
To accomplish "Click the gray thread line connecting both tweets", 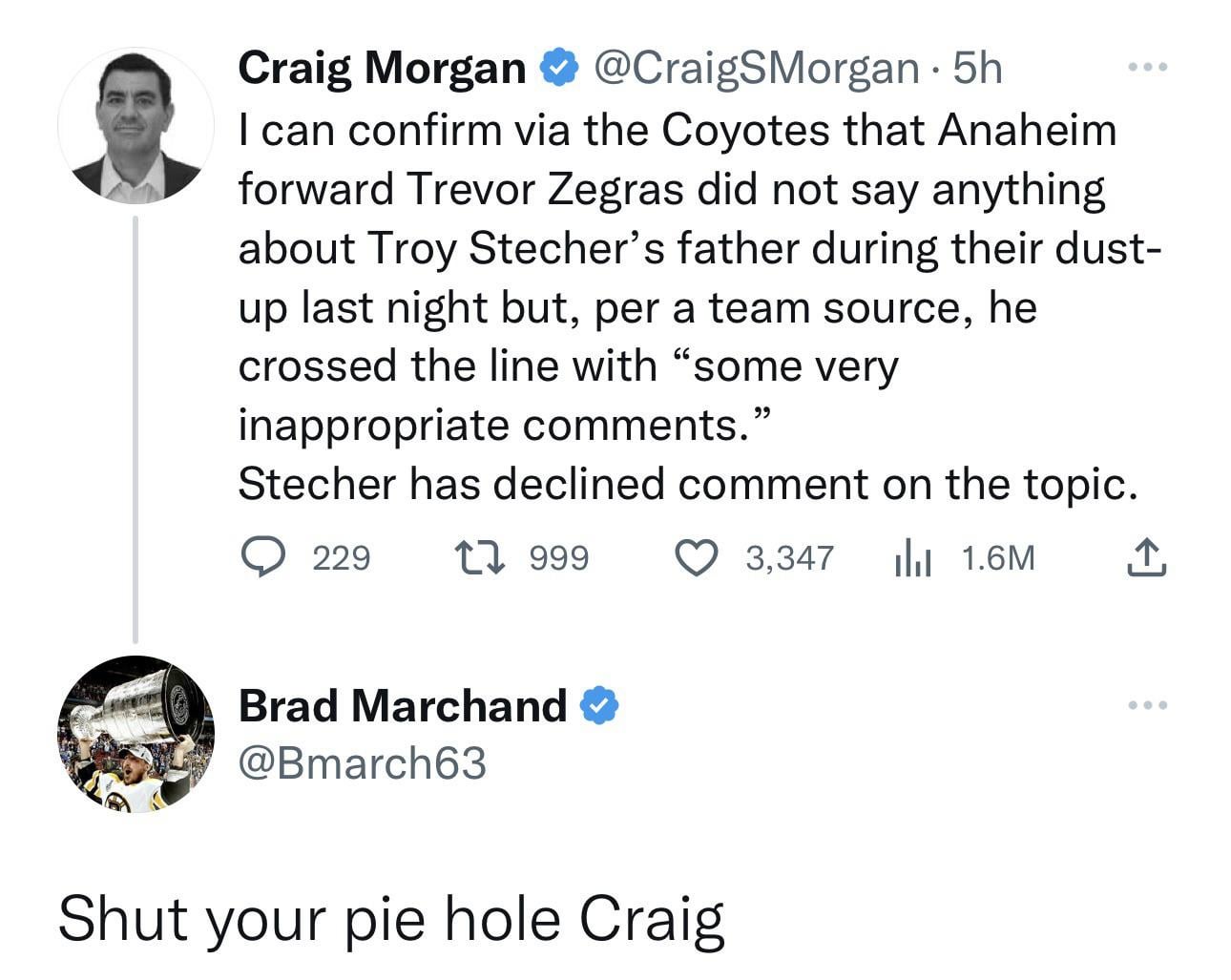I will click(x=135, y=429).
